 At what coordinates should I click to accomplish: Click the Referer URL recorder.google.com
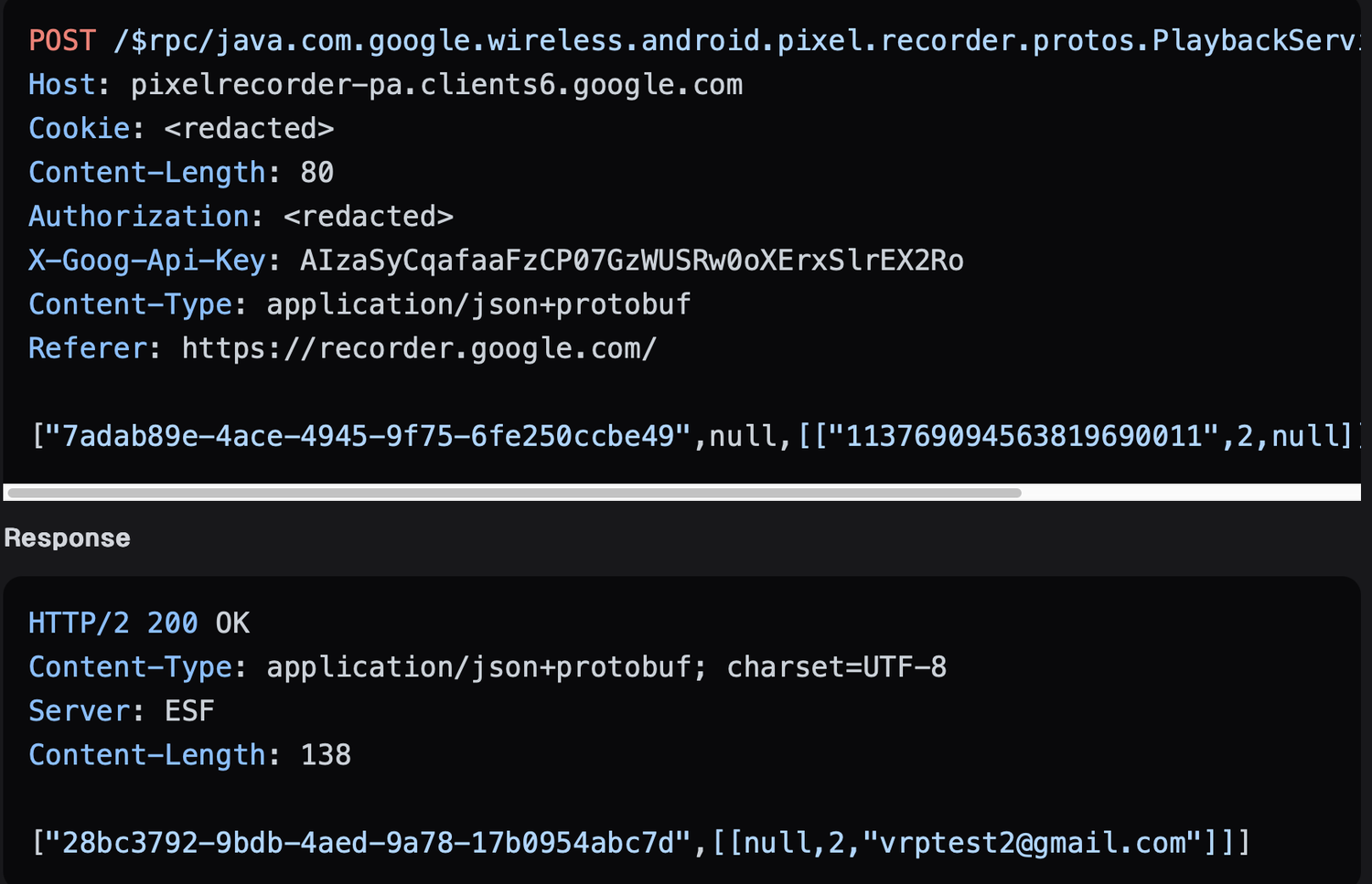point(419,348)
